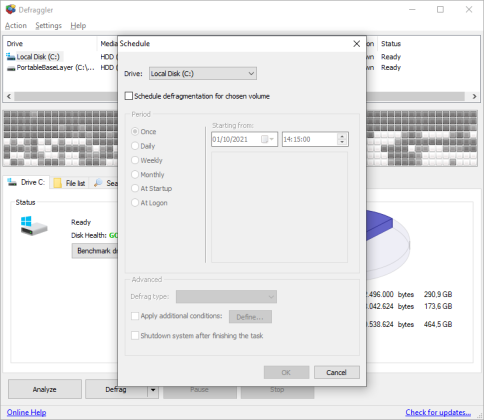The width and height of the screenshot is (484, 420).
Task: Open the Defrag type dropdown
Action: coord(226,296)
